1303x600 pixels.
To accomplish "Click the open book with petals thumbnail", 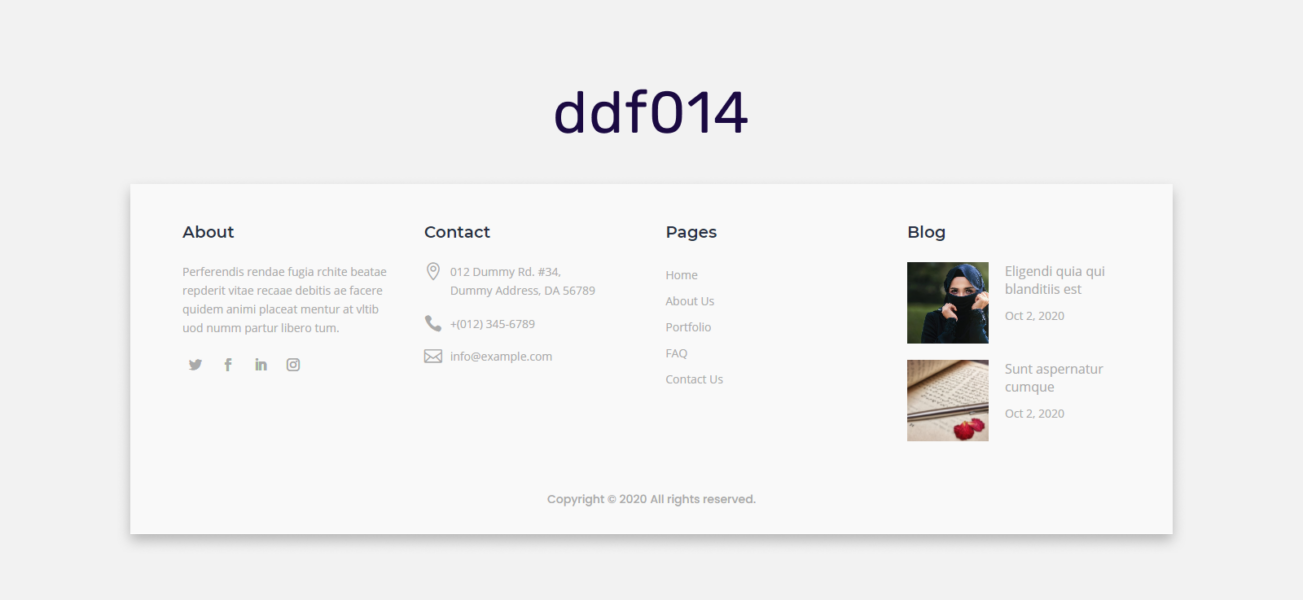I will pyautogui.click(x=947, y=400).
